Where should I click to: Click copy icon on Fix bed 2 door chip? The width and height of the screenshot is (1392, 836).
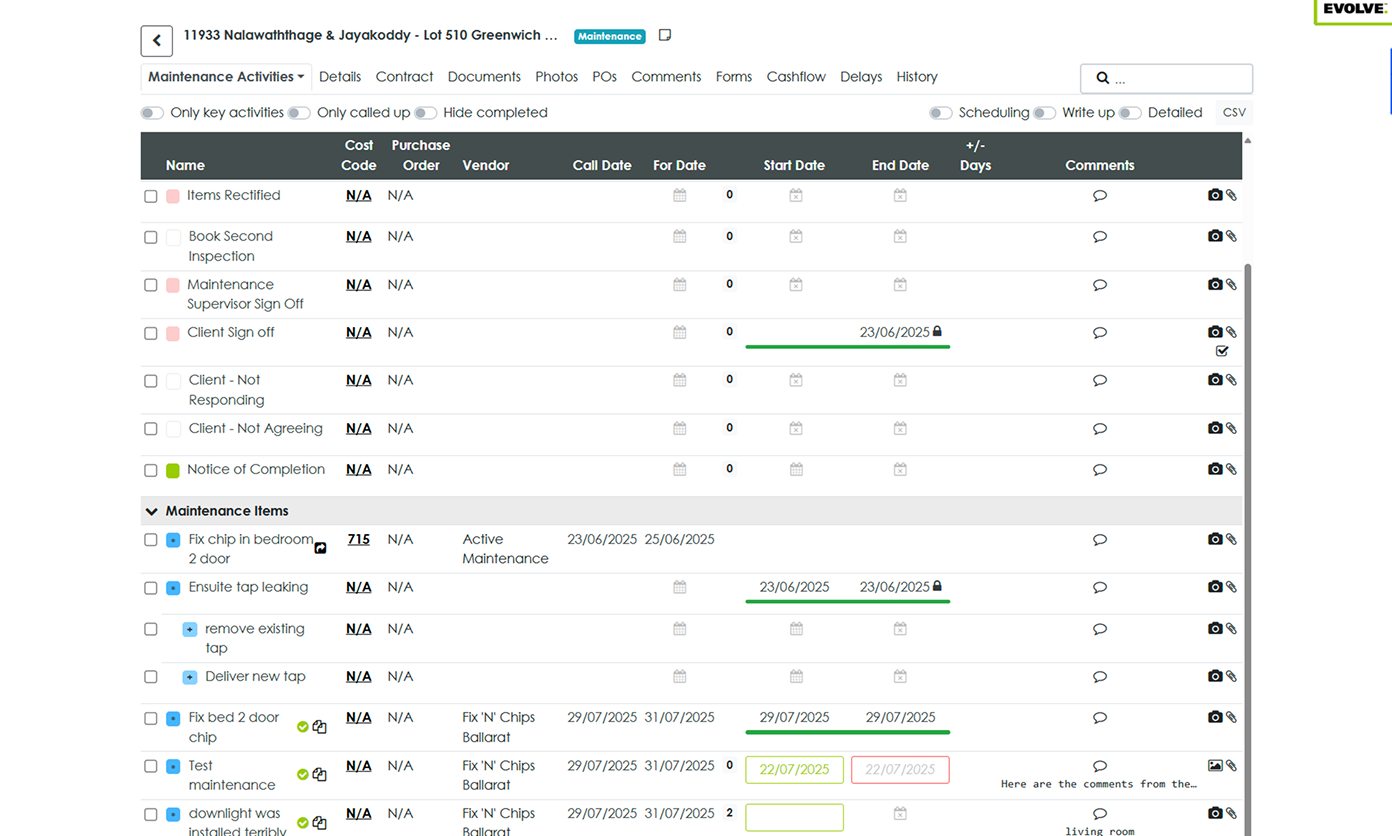point(320,727)
